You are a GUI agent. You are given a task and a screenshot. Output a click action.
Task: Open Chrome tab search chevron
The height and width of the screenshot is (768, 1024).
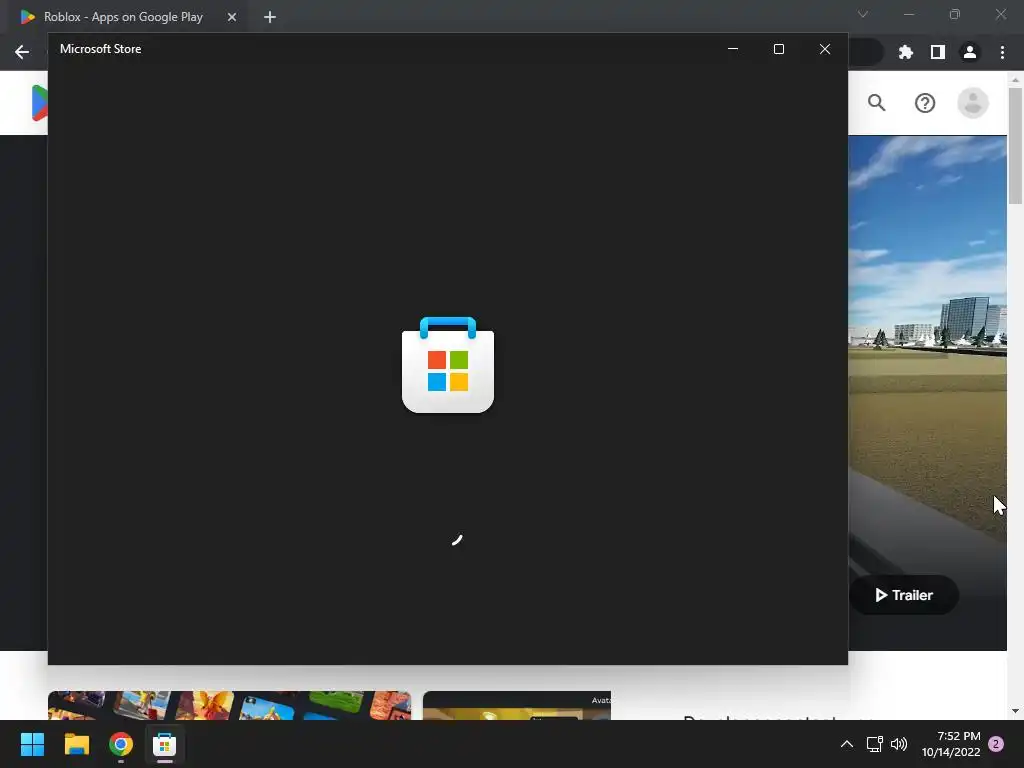coord(863,14)
